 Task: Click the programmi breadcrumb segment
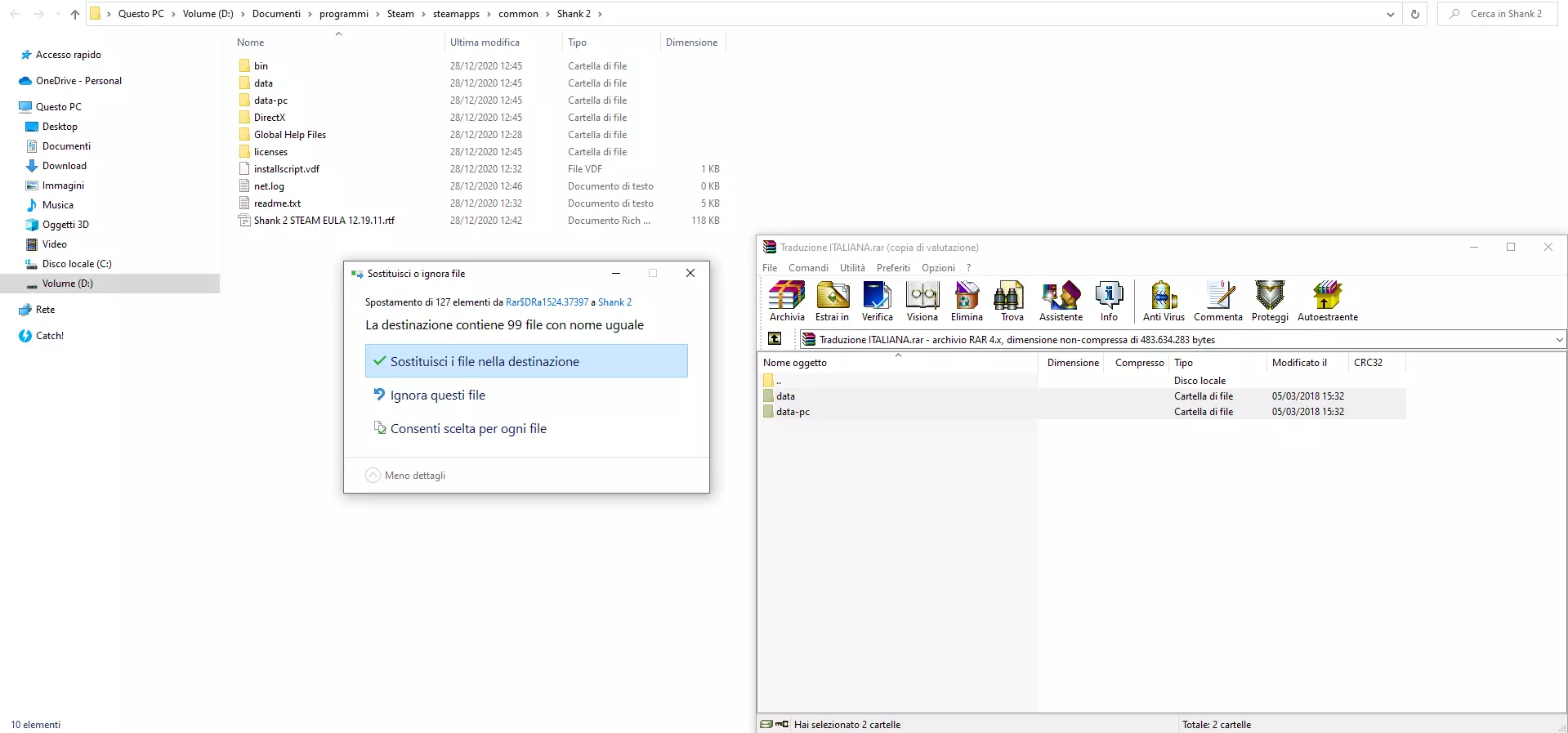pos(344,14)
